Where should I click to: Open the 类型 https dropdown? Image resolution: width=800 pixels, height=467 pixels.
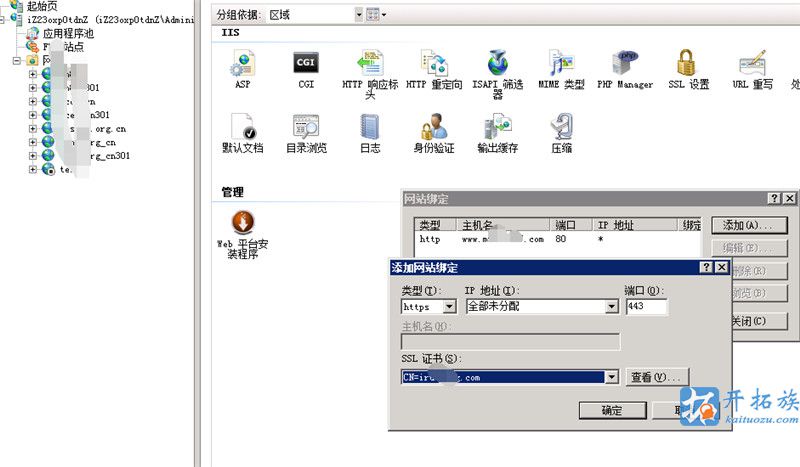coord(449,307)
